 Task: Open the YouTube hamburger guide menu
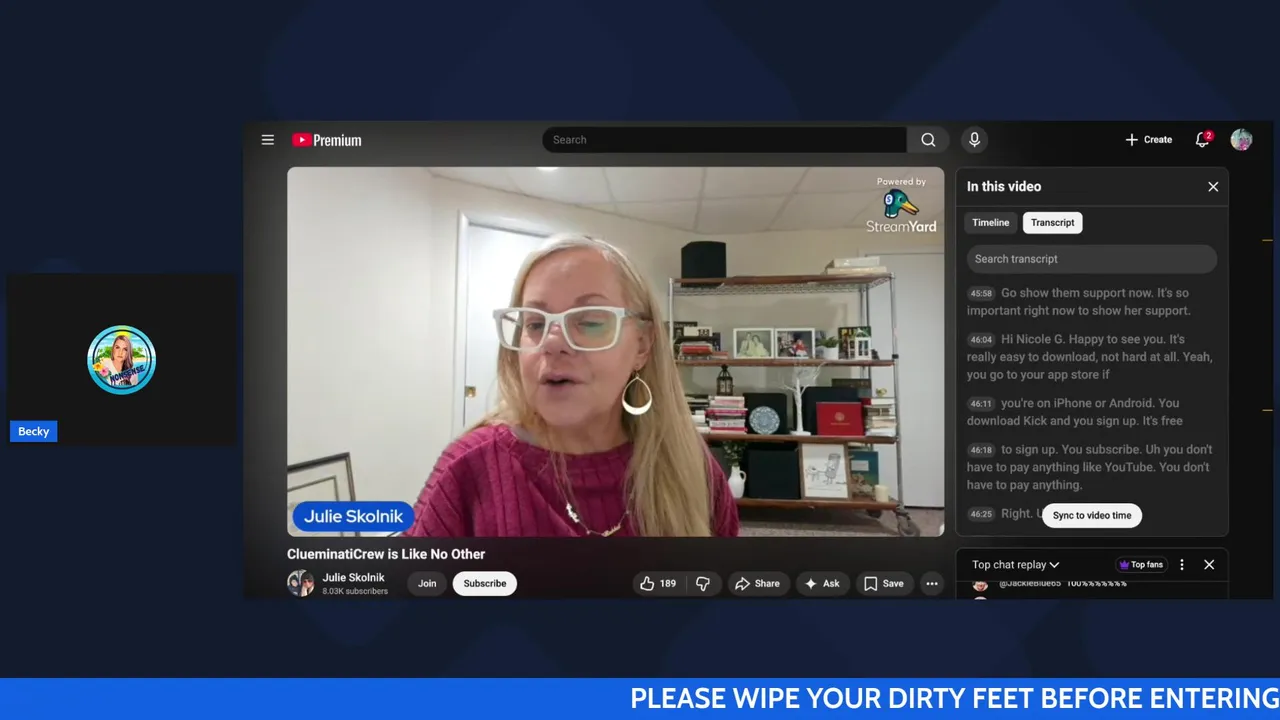click(x=267, y=140)
